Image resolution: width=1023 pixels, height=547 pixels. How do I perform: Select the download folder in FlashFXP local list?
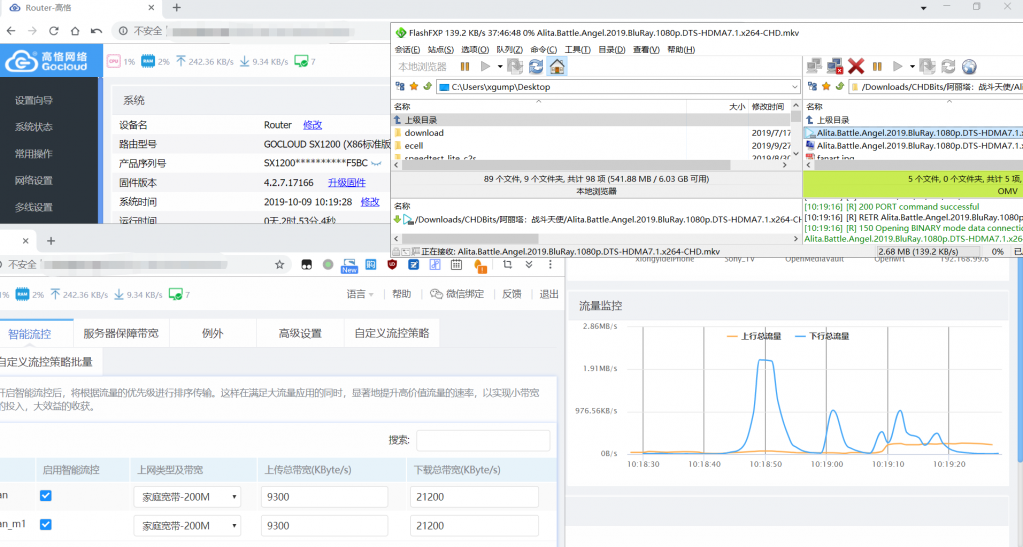coord(423,133)
